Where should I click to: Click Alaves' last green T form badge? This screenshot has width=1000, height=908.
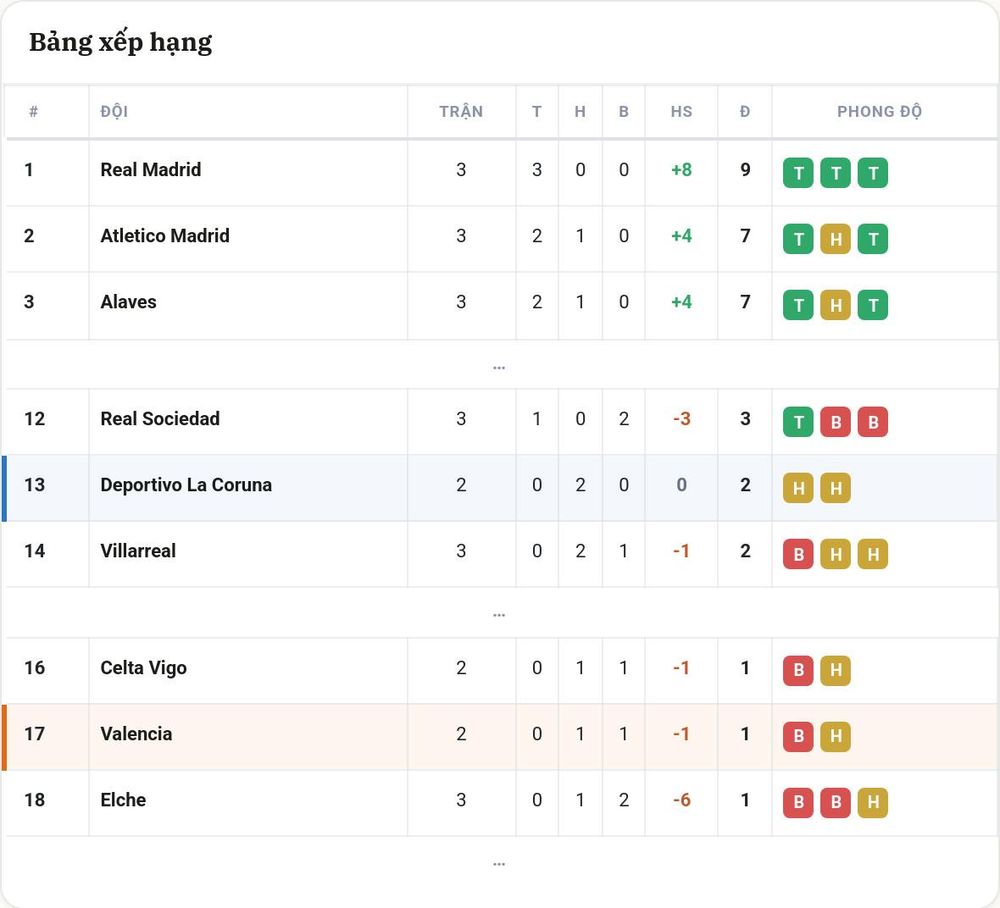[x=873, y=305]
